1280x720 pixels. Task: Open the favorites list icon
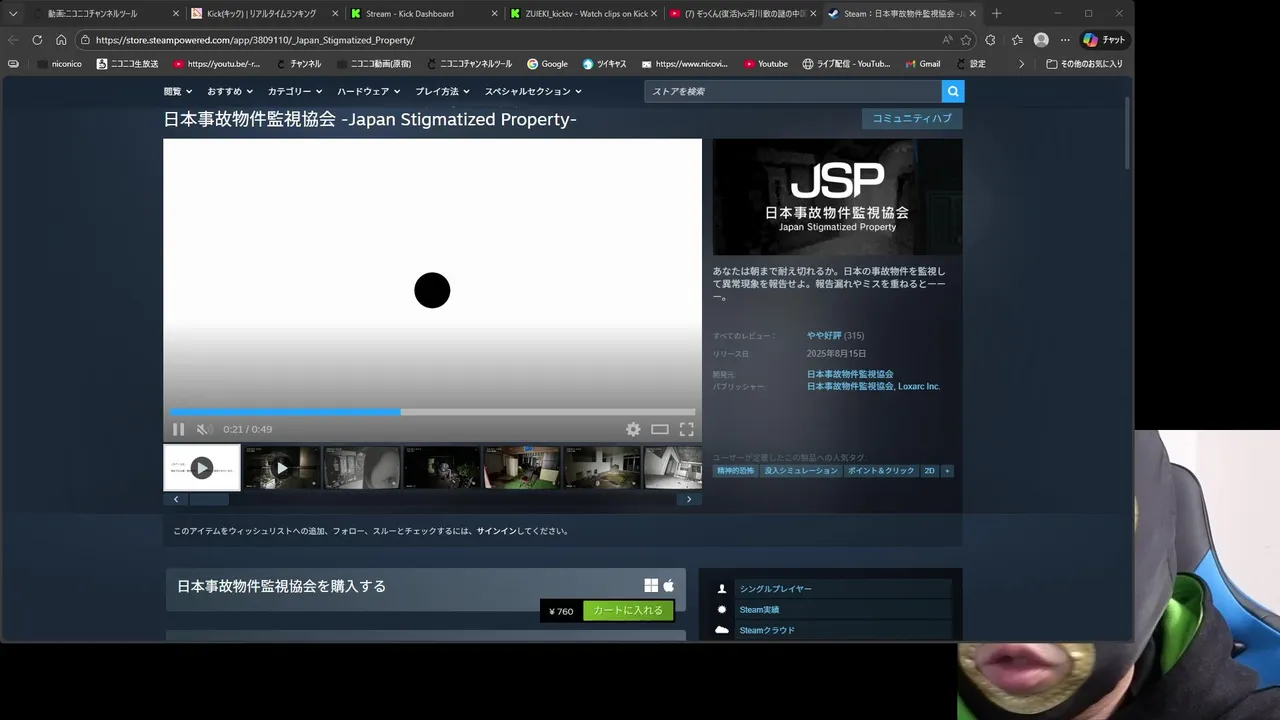click(x=1017, y=40)
